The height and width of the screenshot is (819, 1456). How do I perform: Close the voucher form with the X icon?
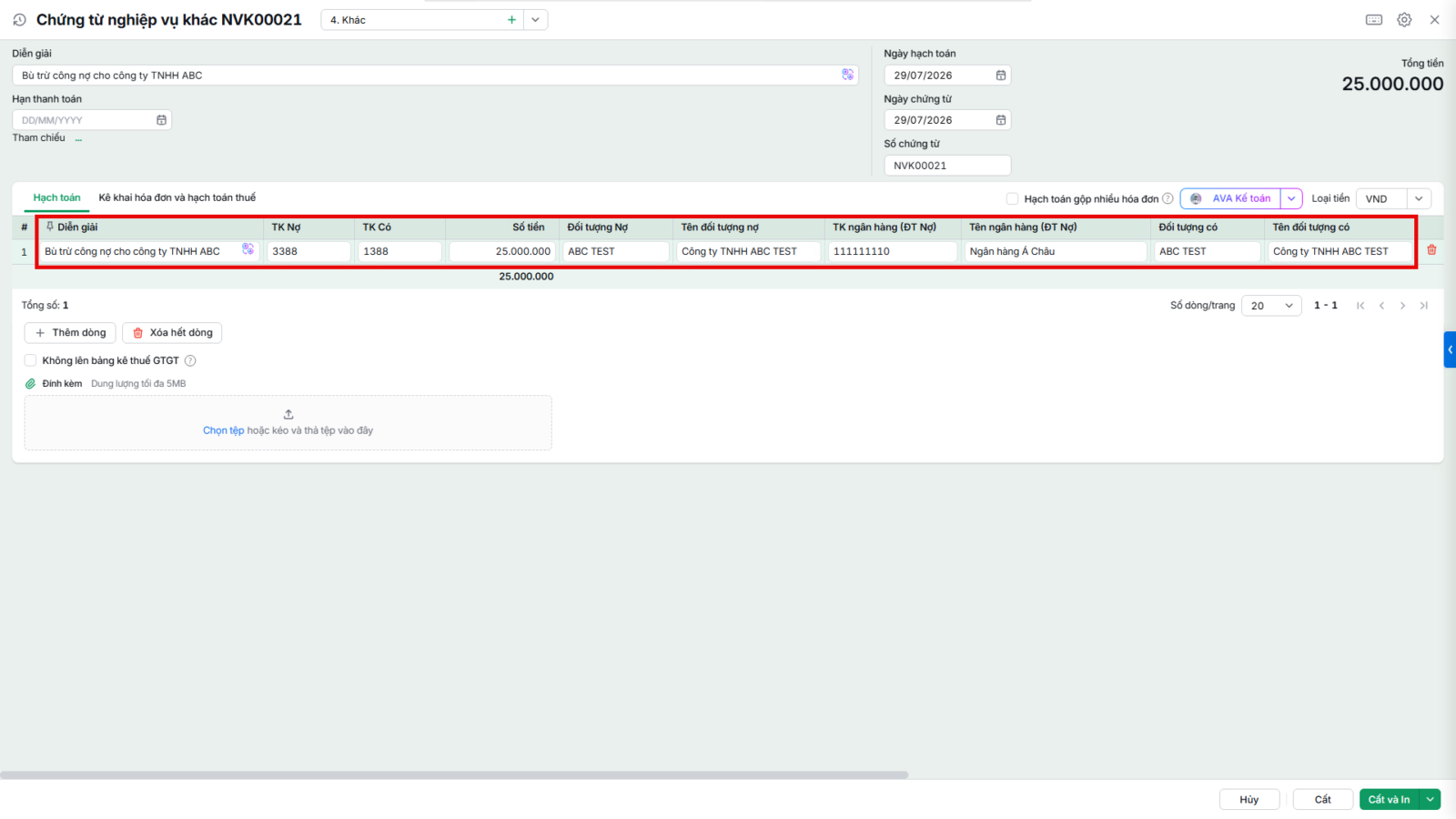point(1434,20)
